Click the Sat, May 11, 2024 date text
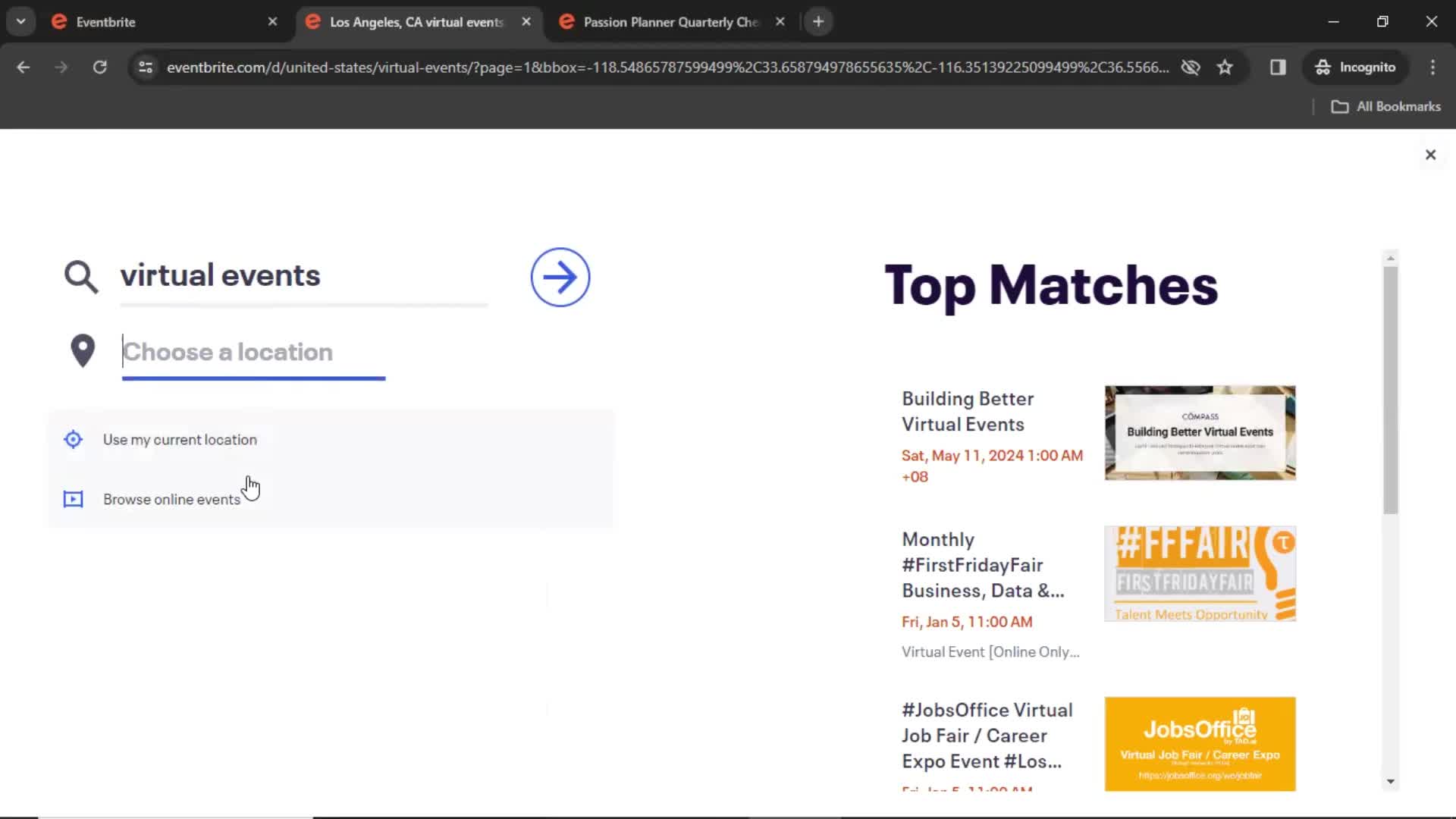The width and height of the screenshot is (1456, 819). tap(992, 466)
